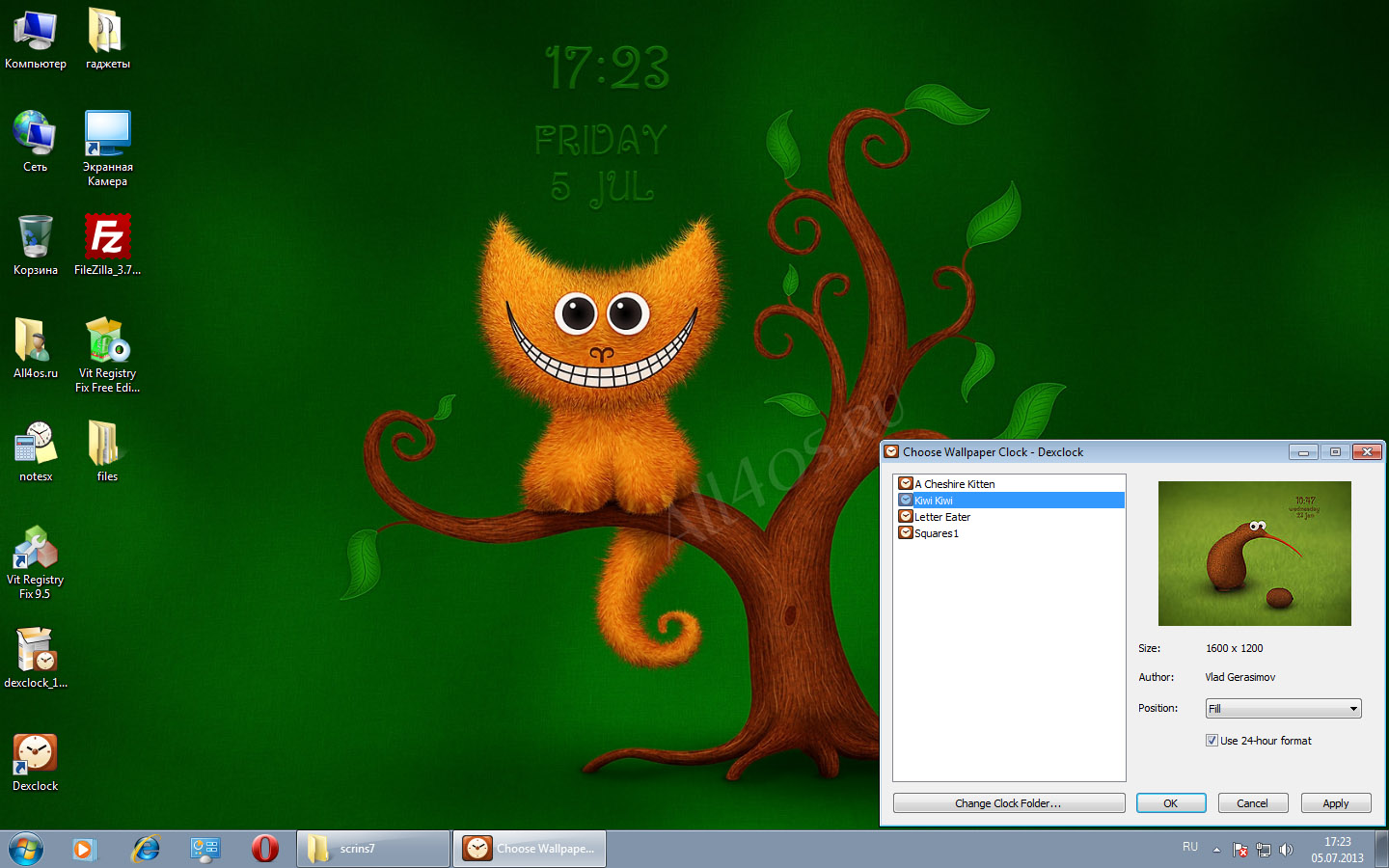
Task: Select the Корзина recycle bin
Action: coord(36,245)
